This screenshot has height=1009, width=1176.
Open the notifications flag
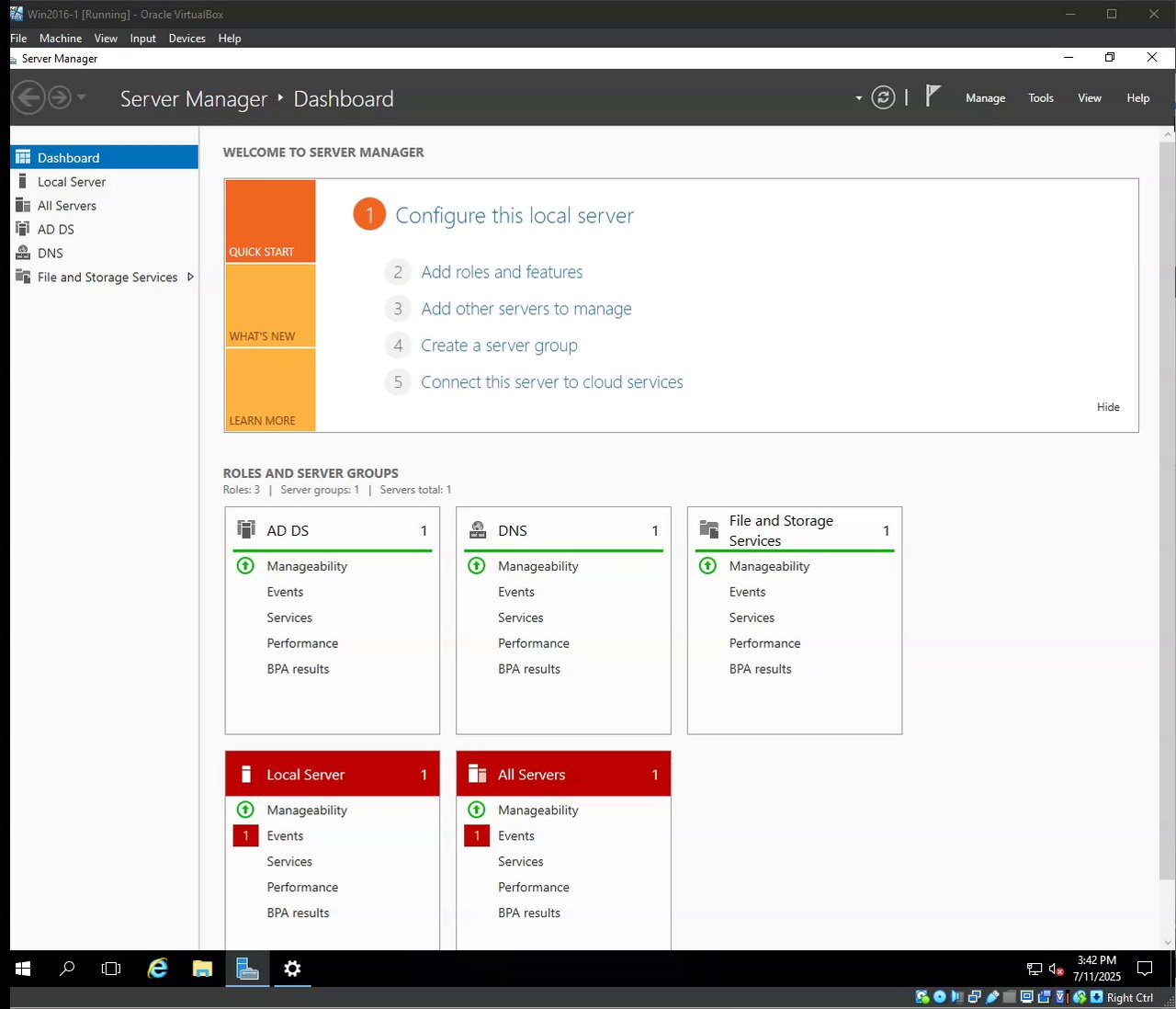(933, 96)
